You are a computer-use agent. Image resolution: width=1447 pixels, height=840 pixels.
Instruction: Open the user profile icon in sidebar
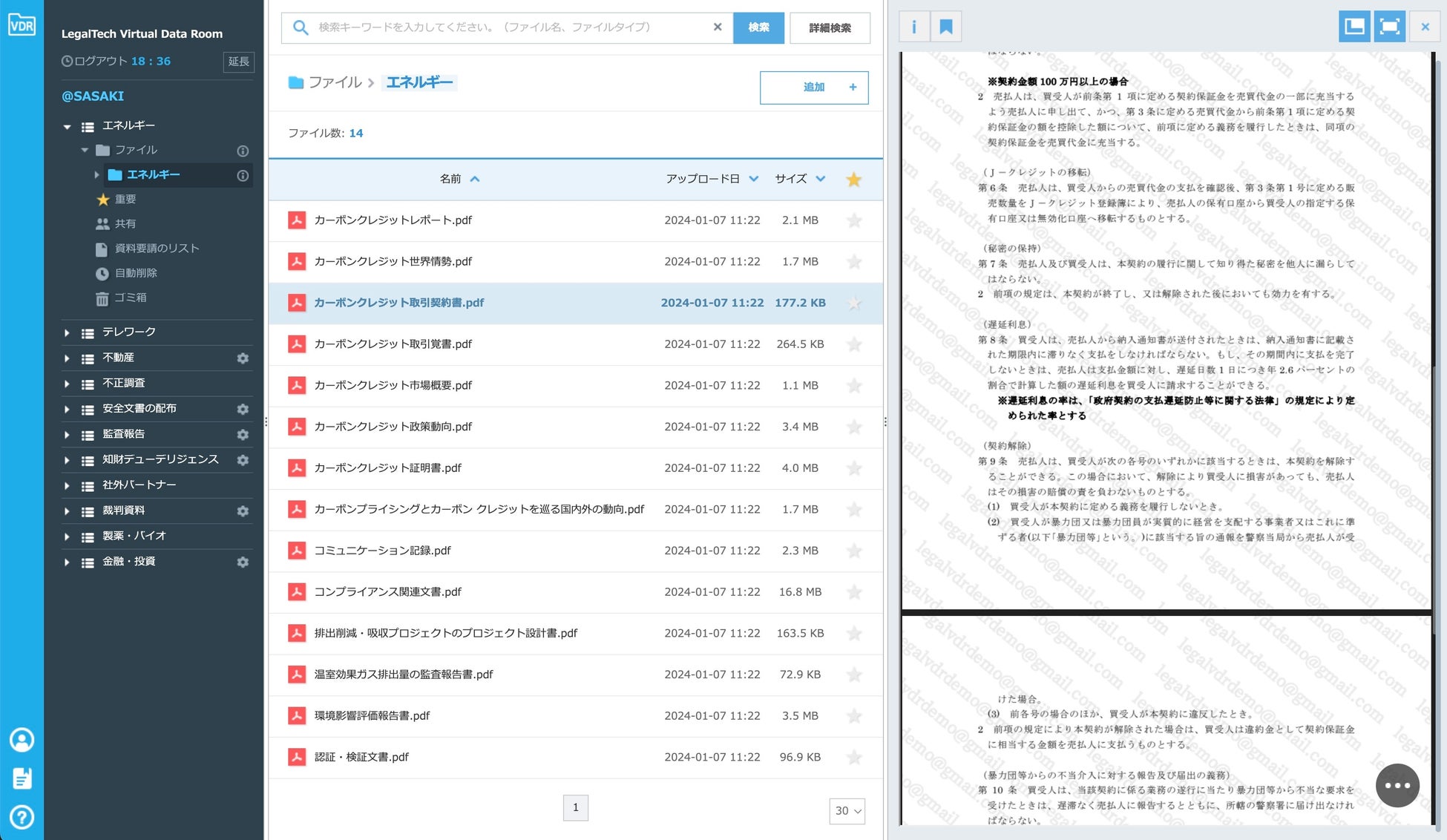click(x=22, y=740)
